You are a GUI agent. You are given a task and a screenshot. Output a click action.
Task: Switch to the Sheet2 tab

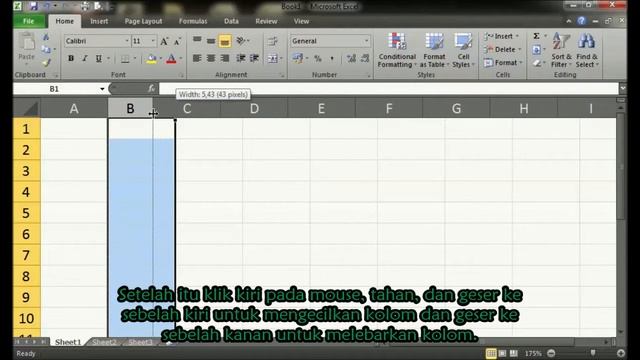[x=104, y=342]
